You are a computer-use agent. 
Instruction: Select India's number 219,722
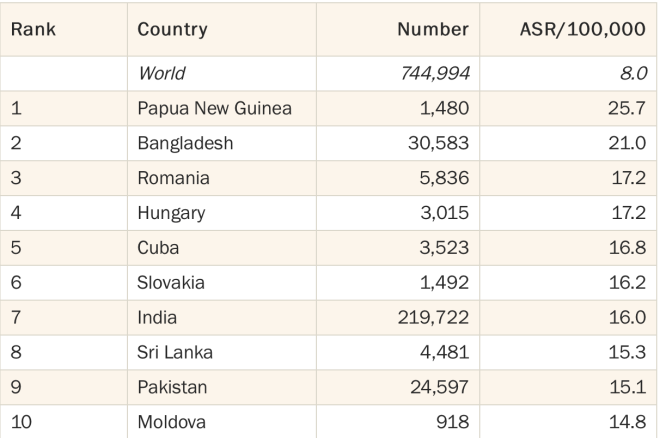pyautogui.click(x=433, y=318)
